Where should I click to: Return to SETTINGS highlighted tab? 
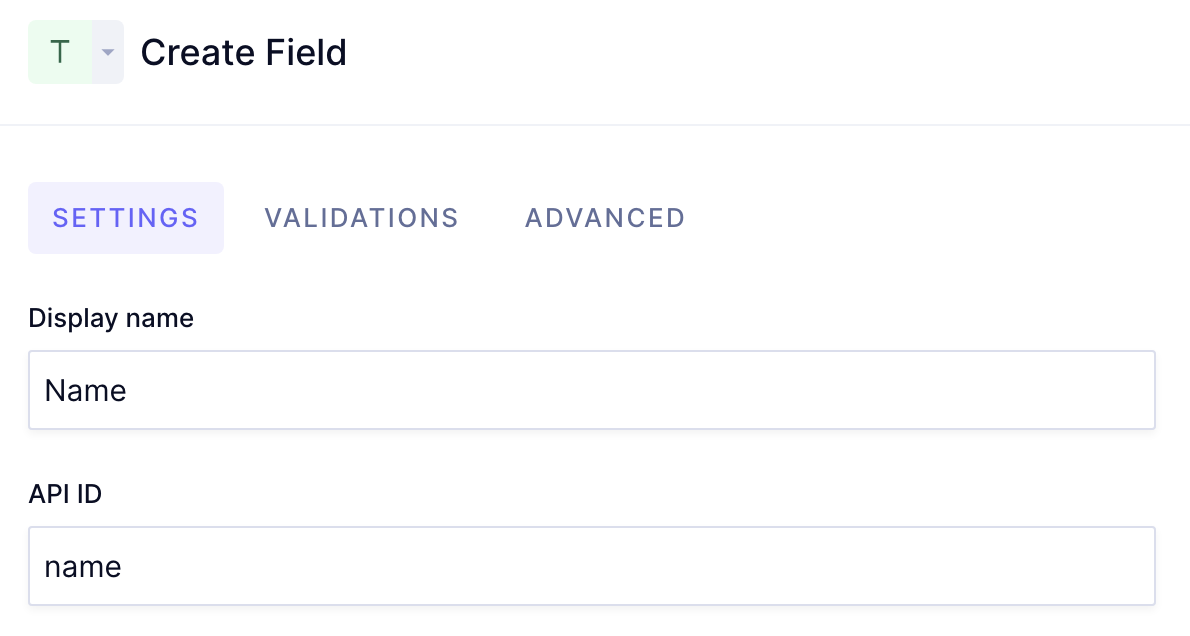[126, 218]
